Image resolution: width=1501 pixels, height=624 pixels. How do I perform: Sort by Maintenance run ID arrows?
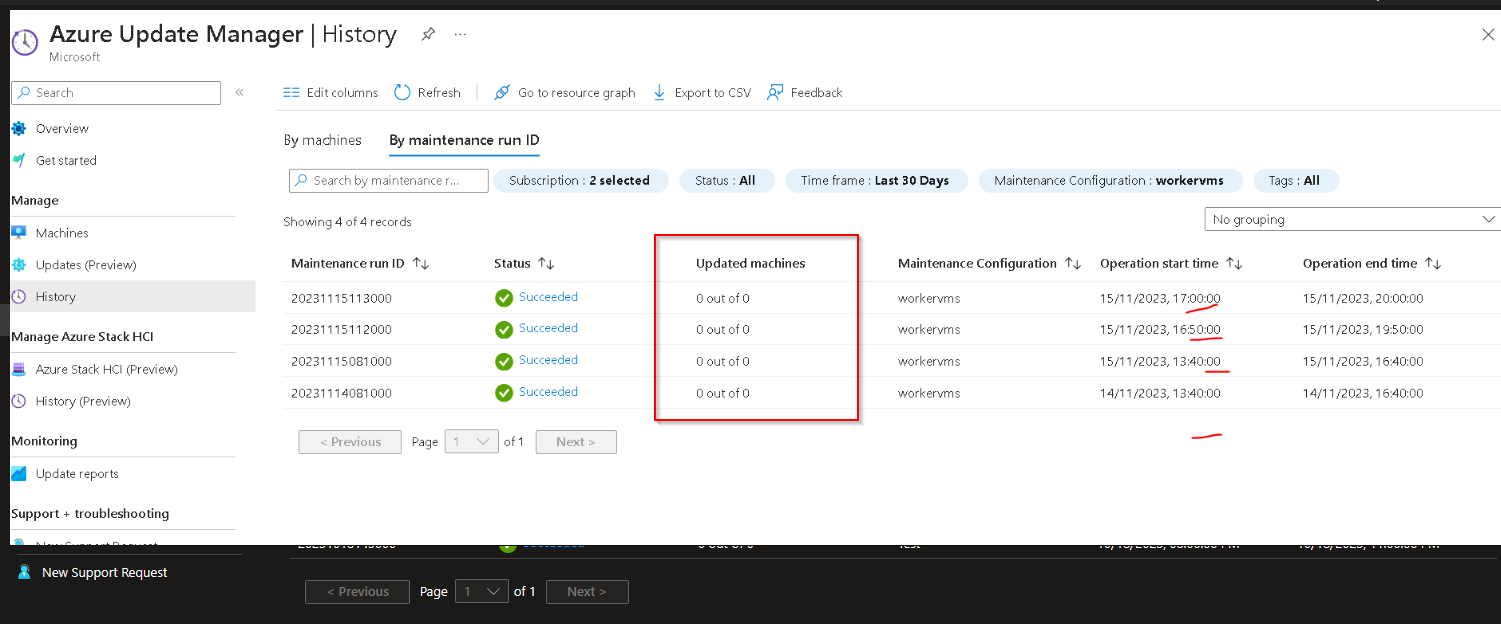click(421, 264)
